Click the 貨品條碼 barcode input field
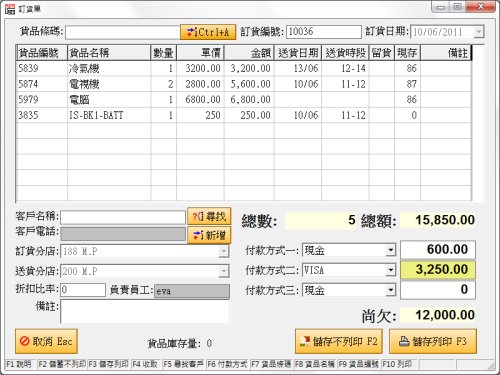500x375 pixels. [x=123, y=32]
